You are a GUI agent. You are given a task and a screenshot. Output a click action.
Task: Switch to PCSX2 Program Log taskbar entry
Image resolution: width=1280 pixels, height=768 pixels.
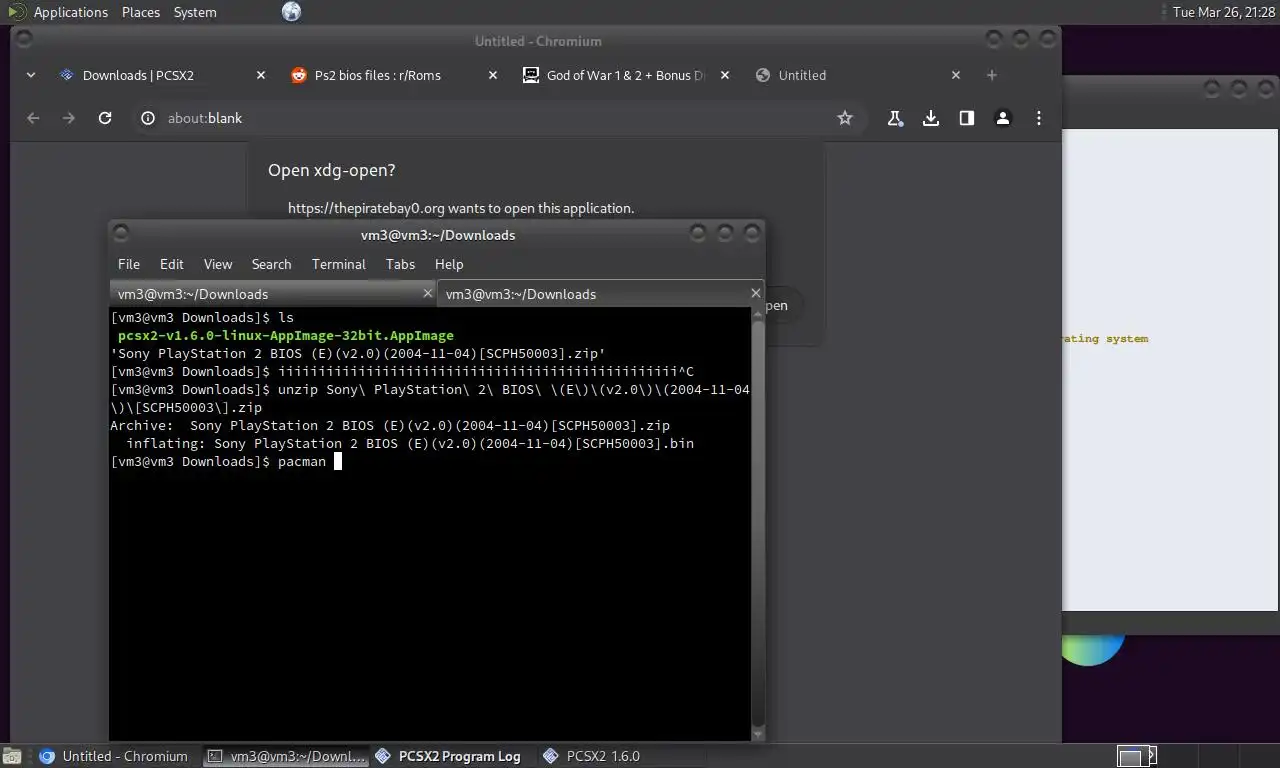click(x=448, y=756)
